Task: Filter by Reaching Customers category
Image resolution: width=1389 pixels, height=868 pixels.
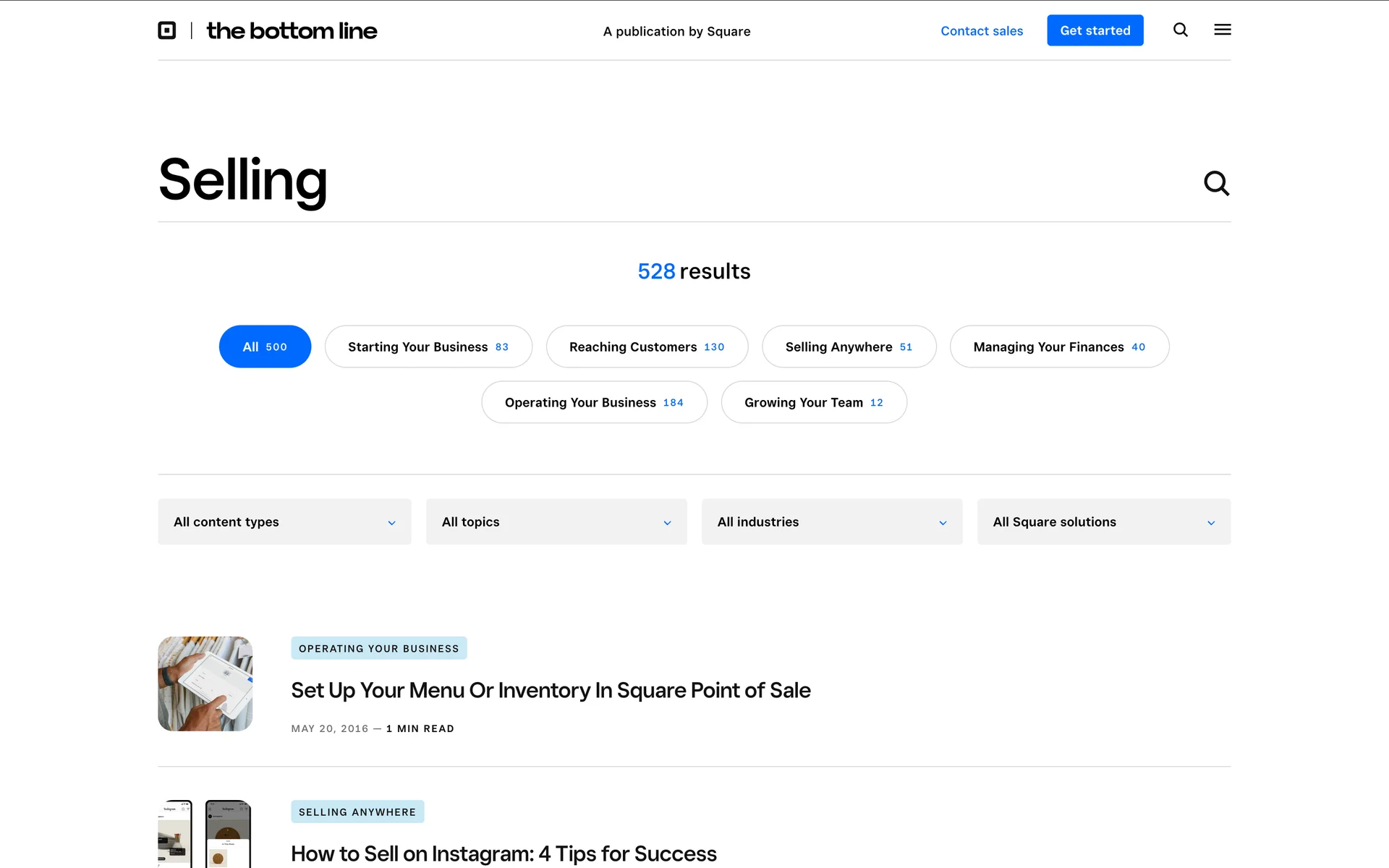Action: [647, 346]
